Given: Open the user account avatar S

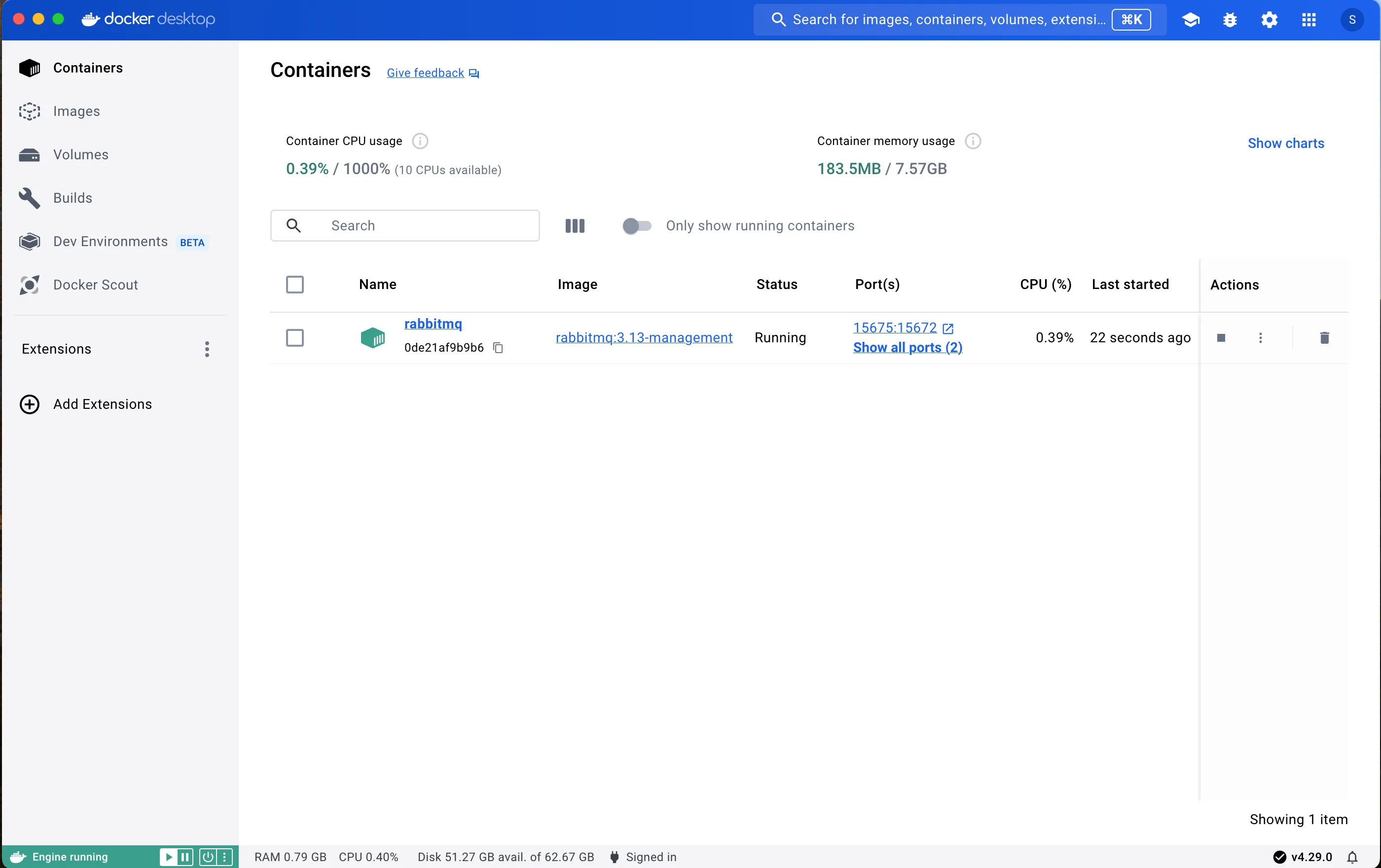Looking at the screenshot, I should [x=1352, y=20].
